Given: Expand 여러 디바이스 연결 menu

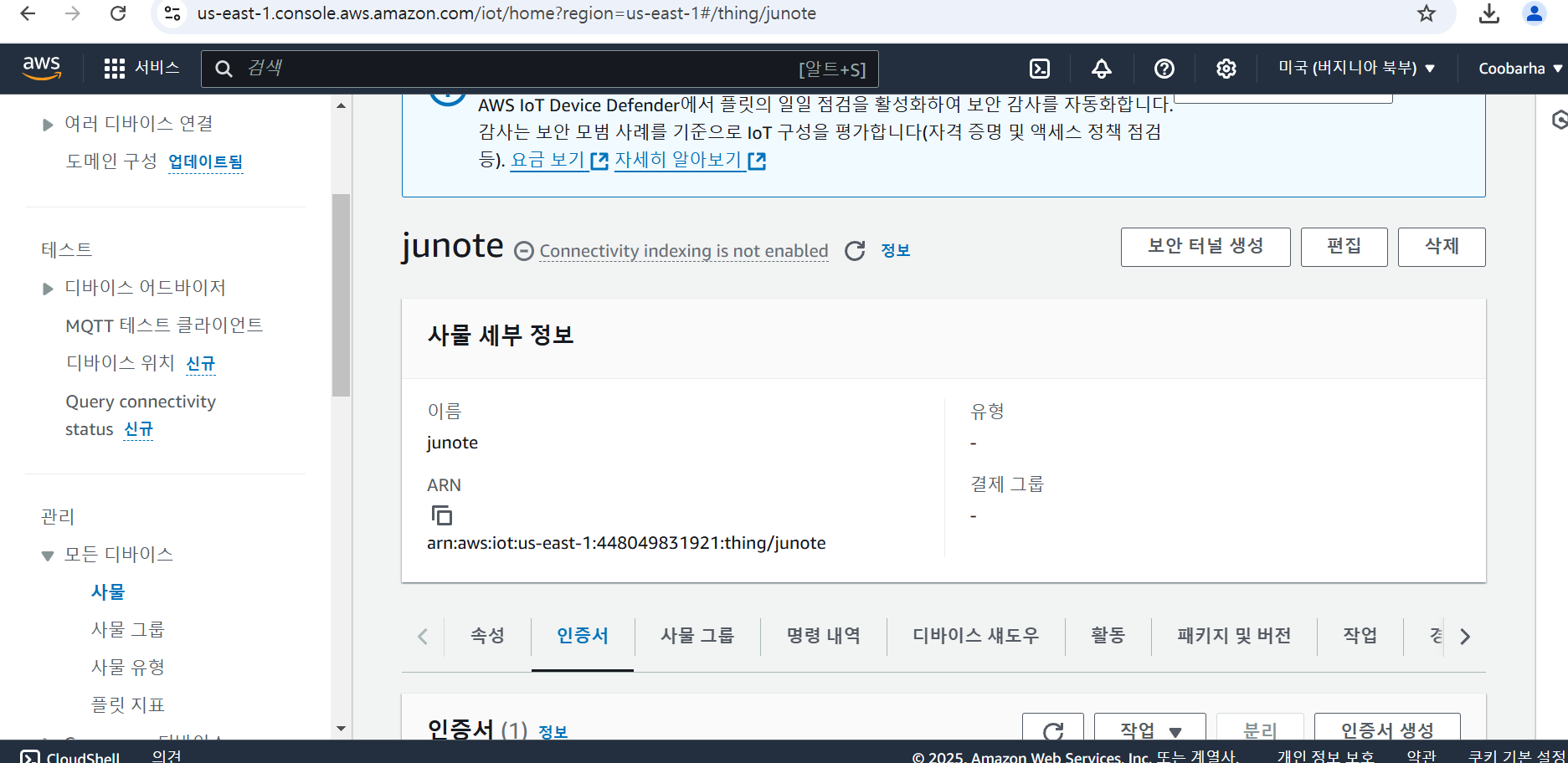Looking at the screenshot, I should (48, 125).
